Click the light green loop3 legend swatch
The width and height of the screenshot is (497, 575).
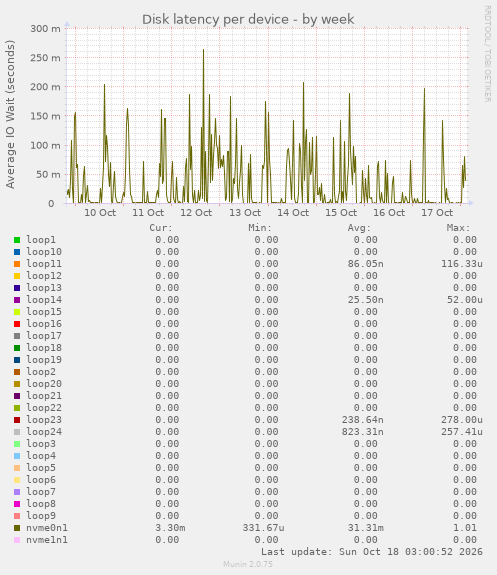(17, 444)
